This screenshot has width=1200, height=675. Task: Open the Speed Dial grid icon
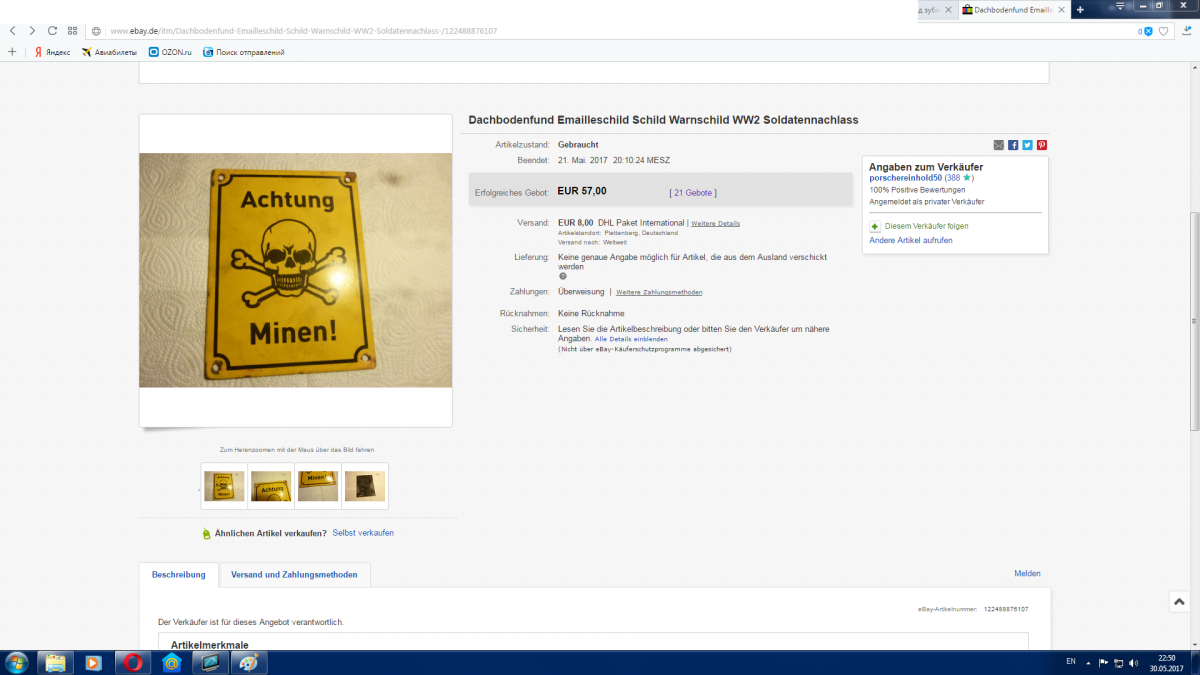coord(72,31)
